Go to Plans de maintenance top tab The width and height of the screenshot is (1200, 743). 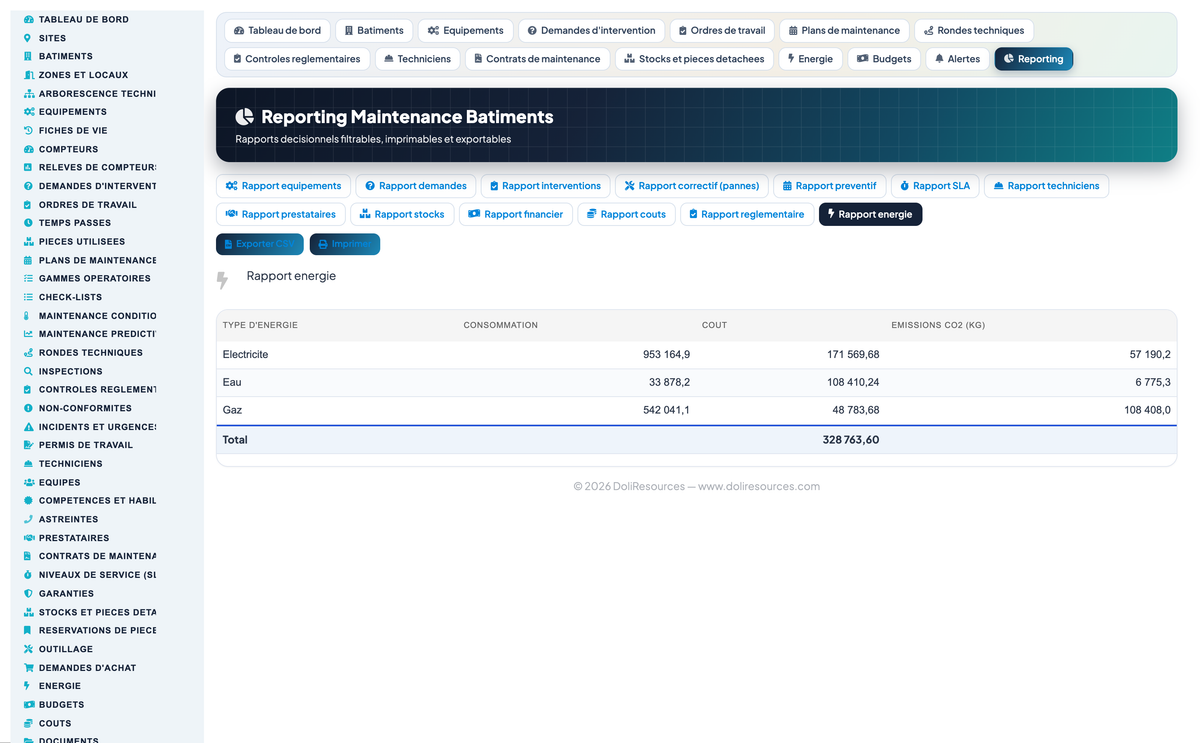click(x=844, y=31)
